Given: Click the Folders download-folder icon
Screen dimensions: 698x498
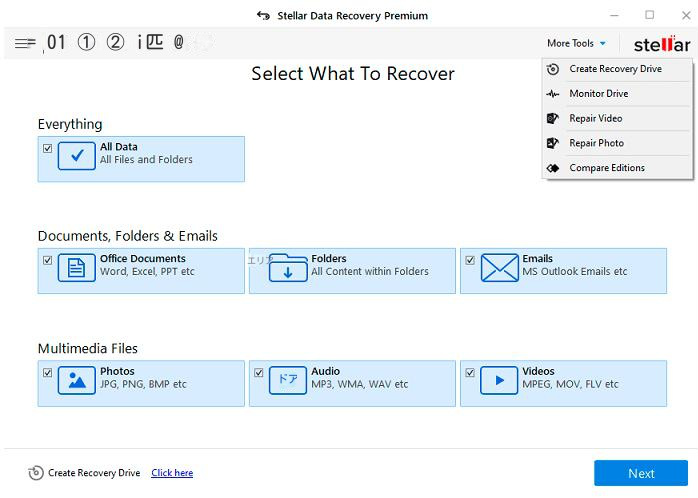Looking at the screenshot, I should (x=288, y=267).
